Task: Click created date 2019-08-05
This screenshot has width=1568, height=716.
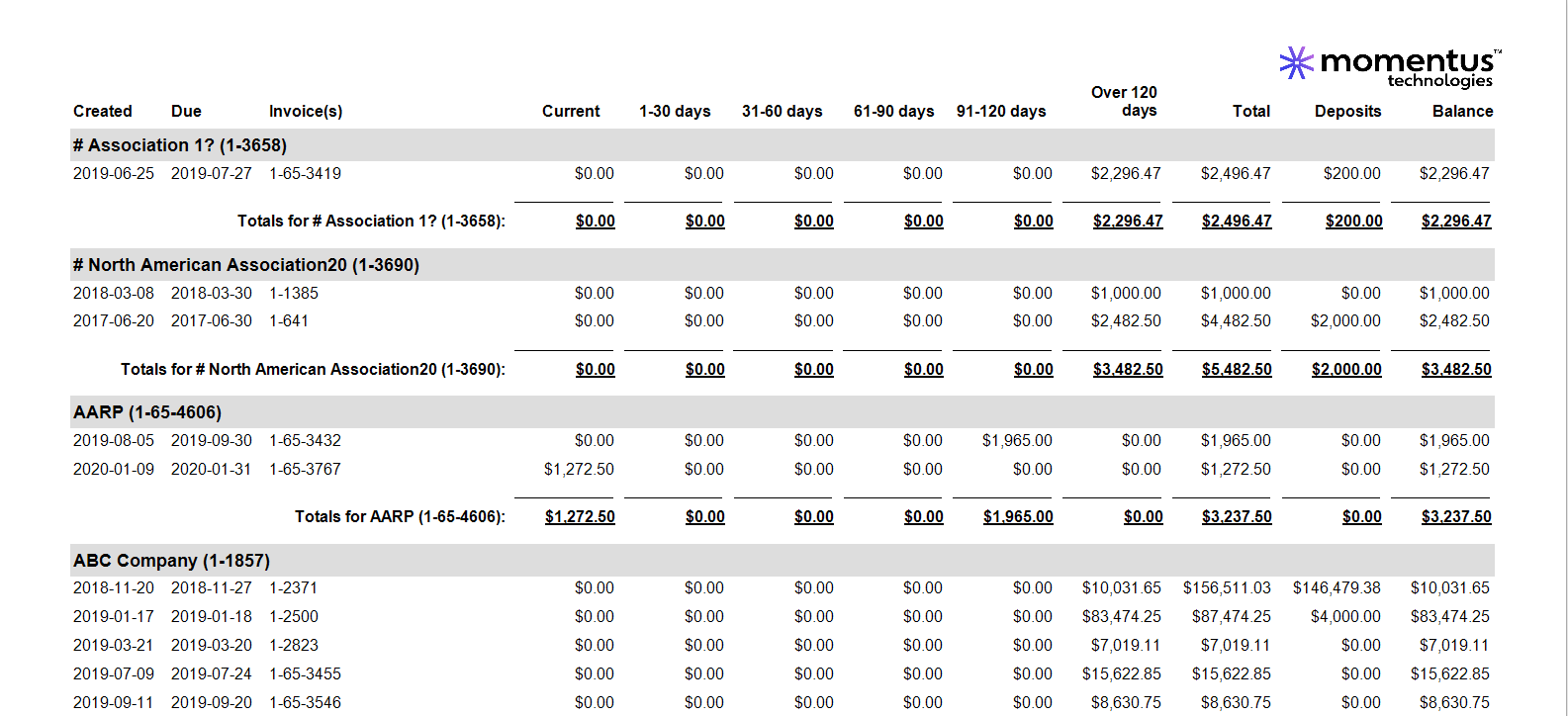Action: pos(114,440)
